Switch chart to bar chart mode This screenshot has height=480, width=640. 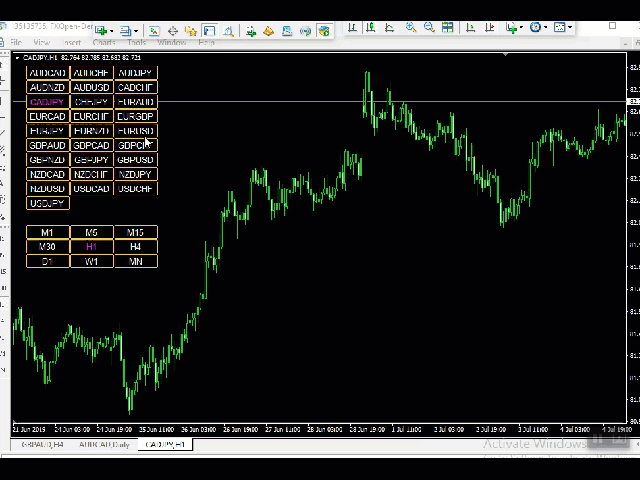(352, 27)
